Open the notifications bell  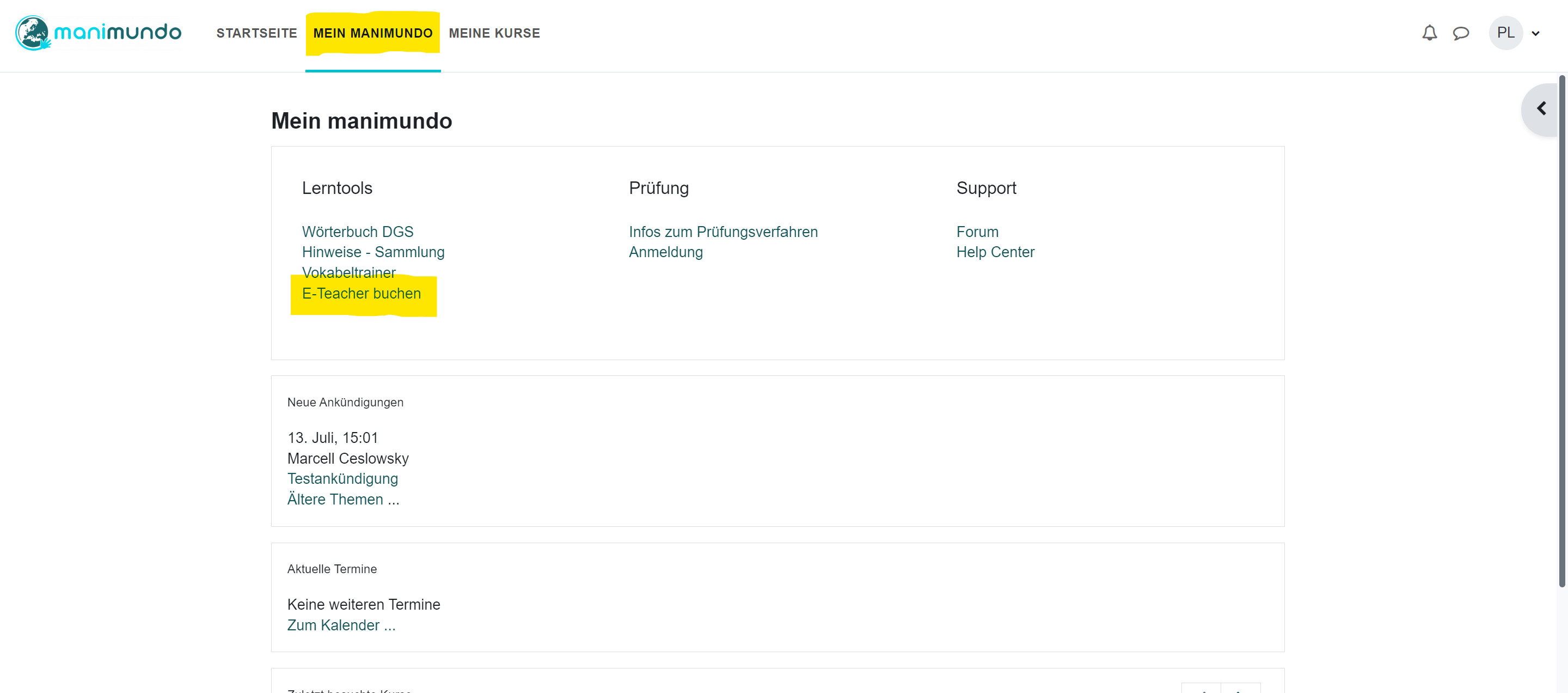click(1429, 33)
